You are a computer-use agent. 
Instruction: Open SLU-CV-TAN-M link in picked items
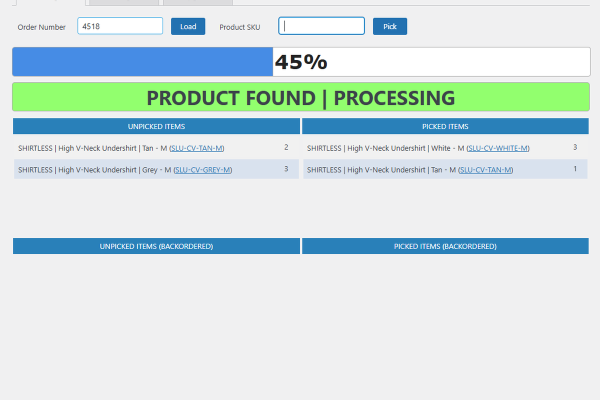click(485, 170)
